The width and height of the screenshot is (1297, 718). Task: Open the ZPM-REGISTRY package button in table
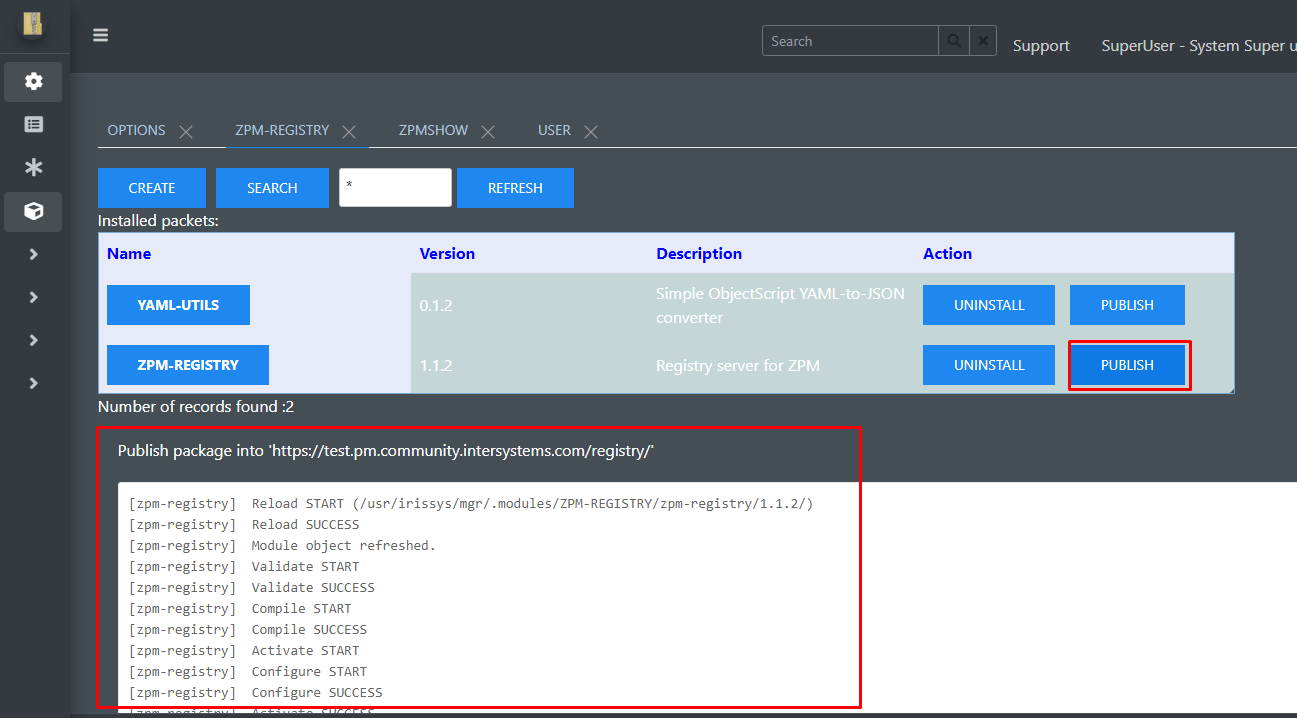(188, 365)
